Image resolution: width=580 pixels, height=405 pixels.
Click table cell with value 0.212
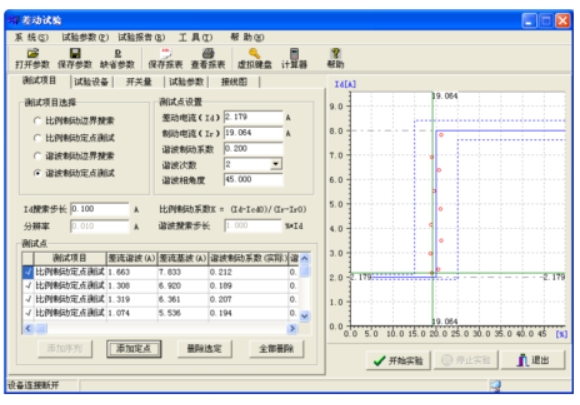coord(248,272)
